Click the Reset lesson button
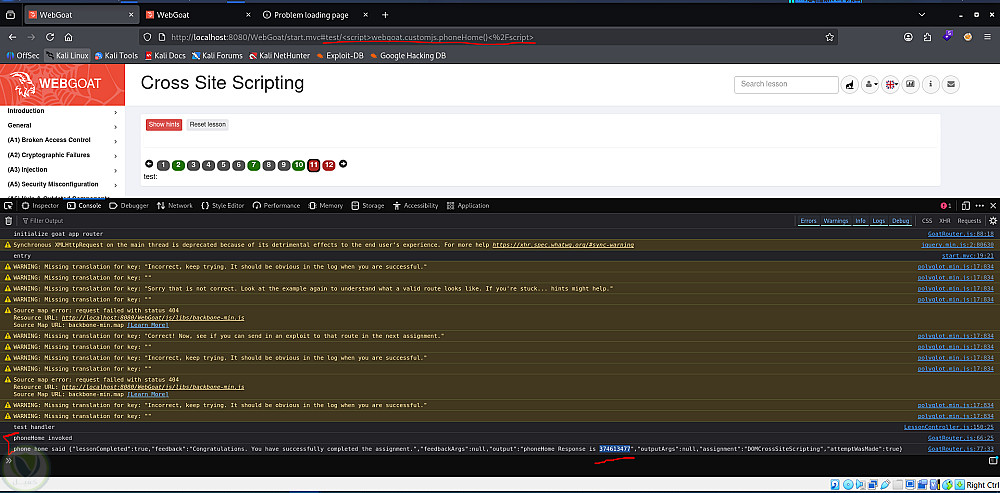This screenshot has height=493, width=1000. (207, 124)
